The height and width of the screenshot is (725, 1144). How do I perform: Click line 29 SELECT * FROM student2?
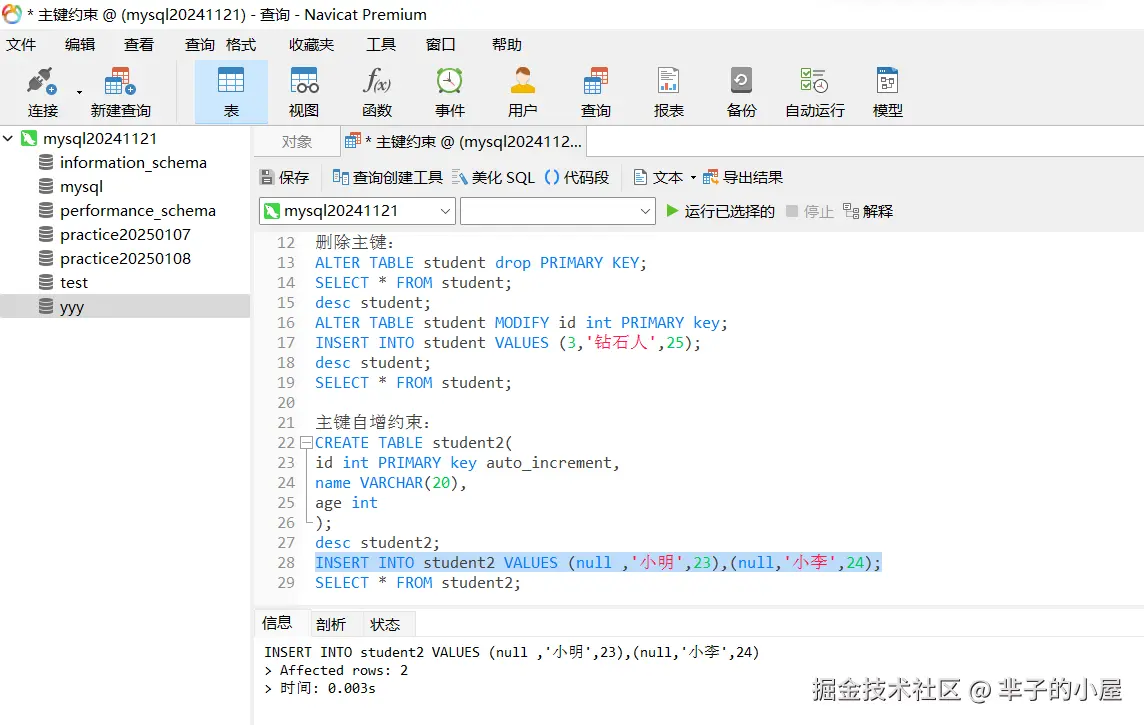tap(417, 583)
